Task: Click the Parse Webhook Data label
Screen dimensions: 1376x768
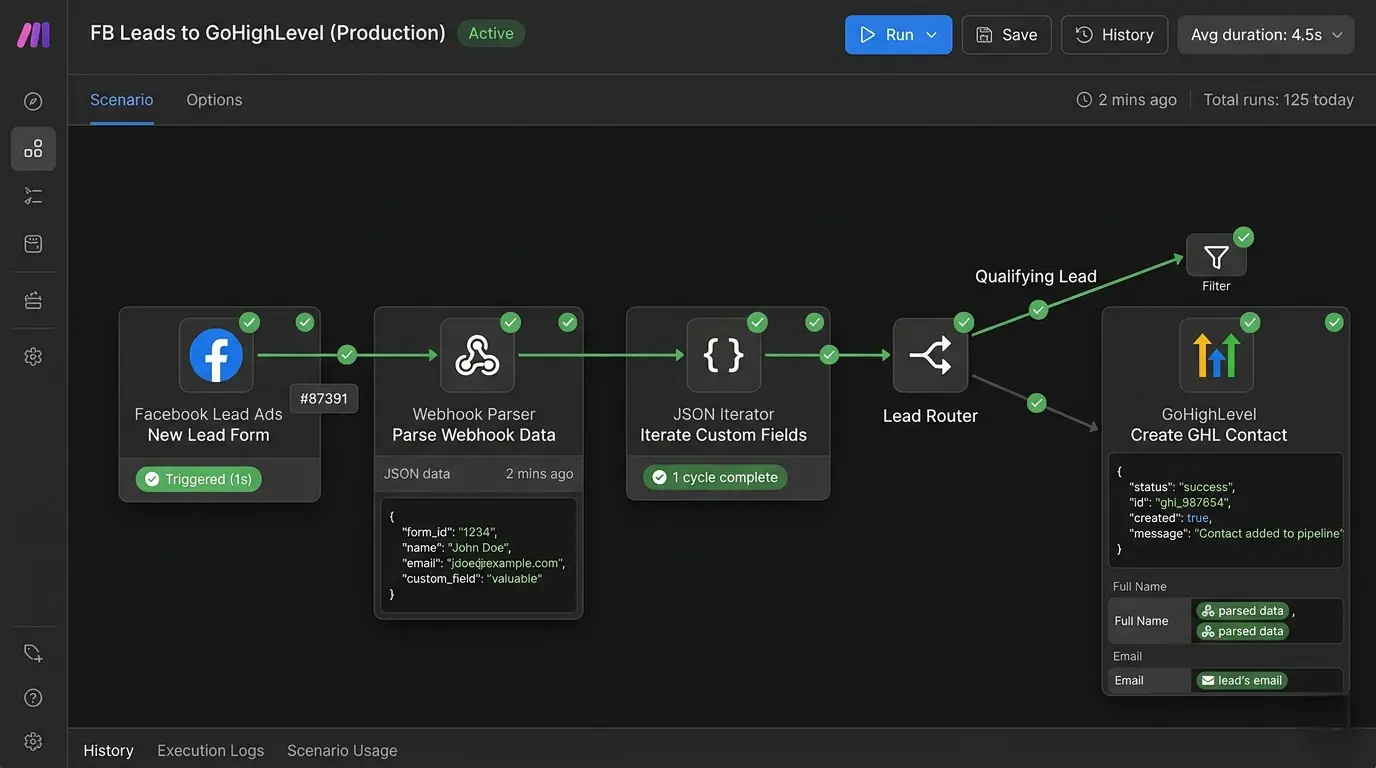Action: point(474,435)
